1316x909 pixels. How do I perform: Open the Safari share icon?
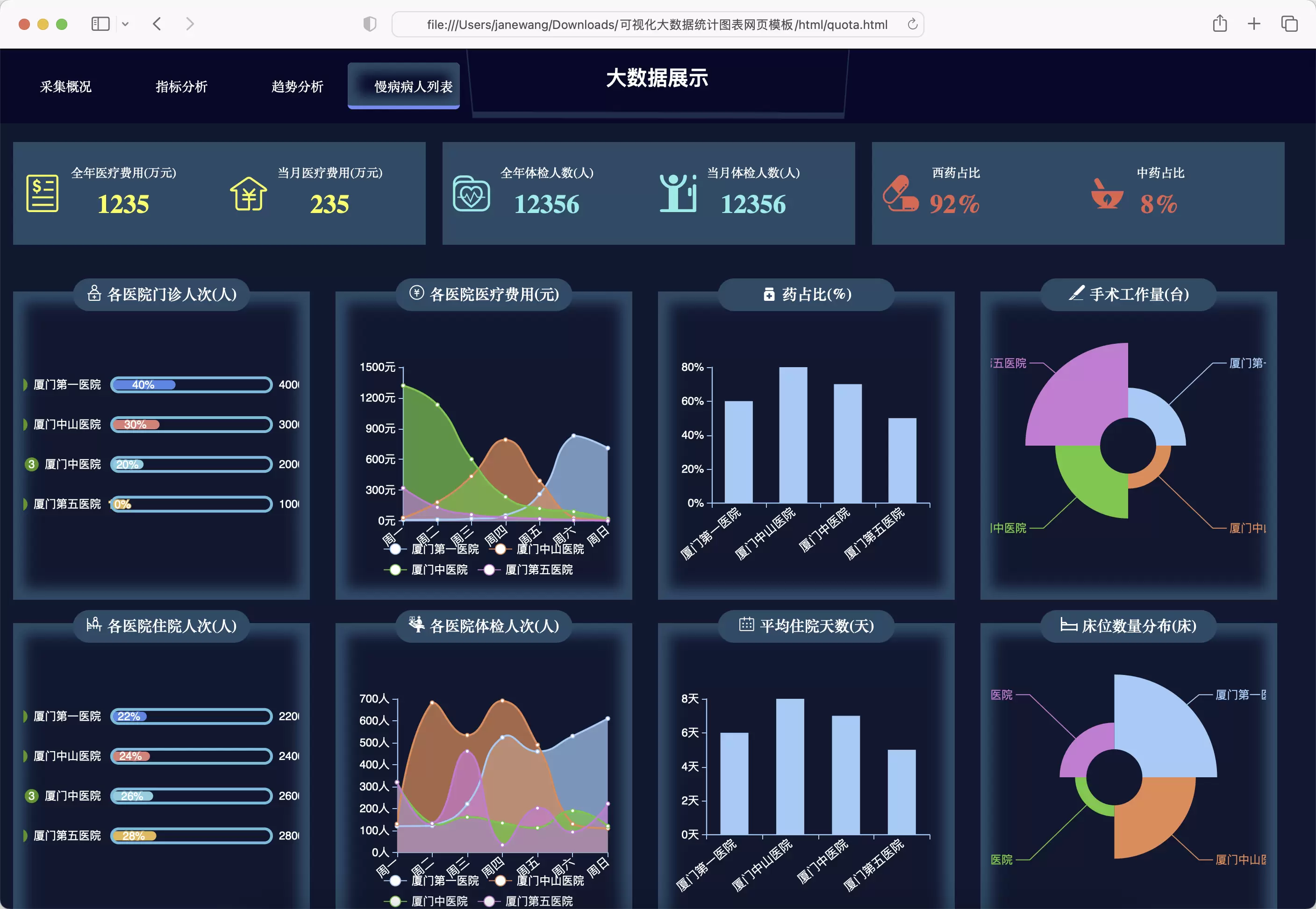point(1220,23)
